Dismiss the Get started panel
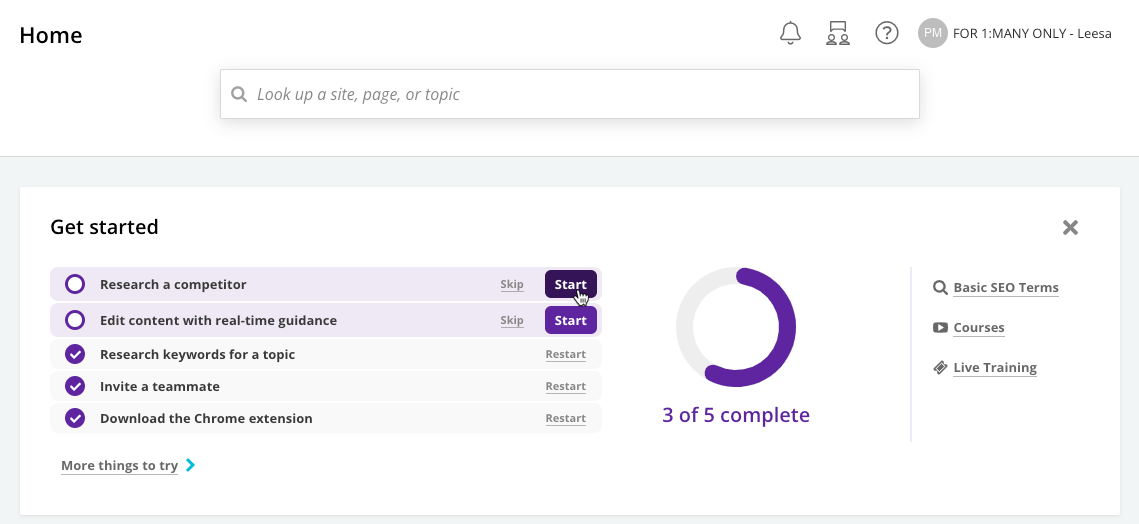The image size is (1139, 524). coord(1070,227)
